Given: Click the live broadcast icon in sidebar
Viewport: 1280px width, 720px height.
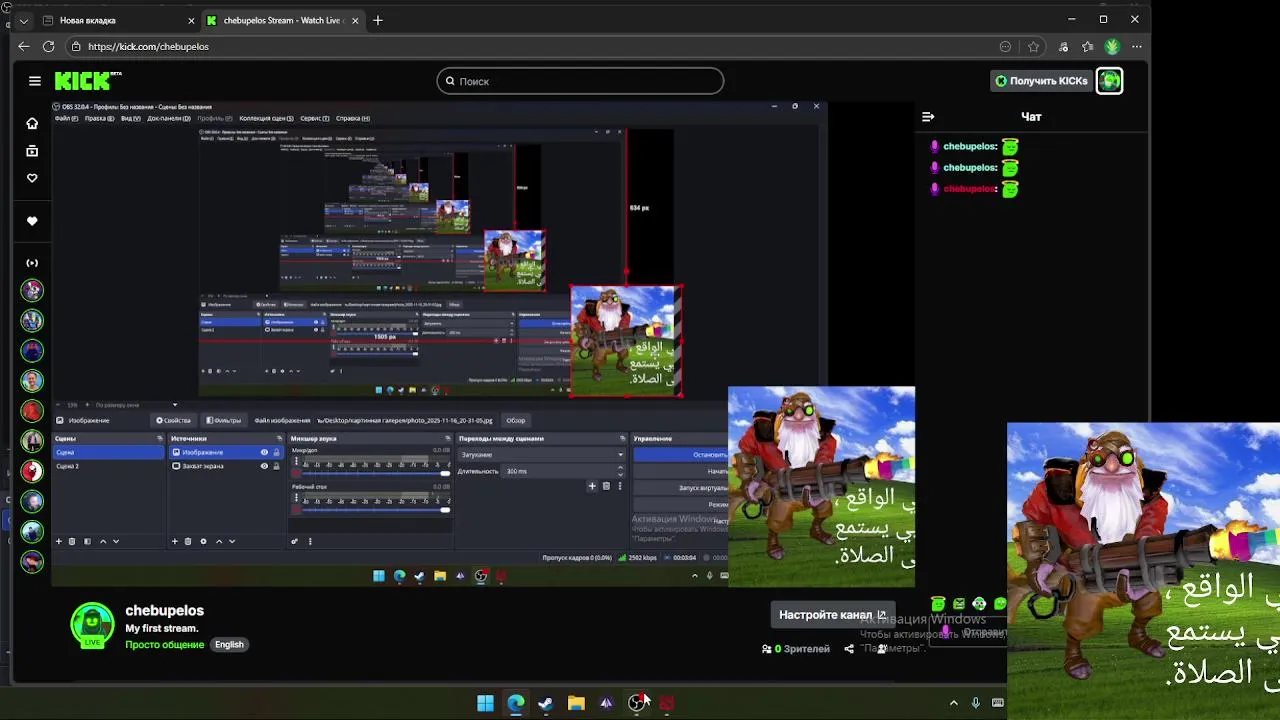Looking at the screenshot, I should point(32,263).
